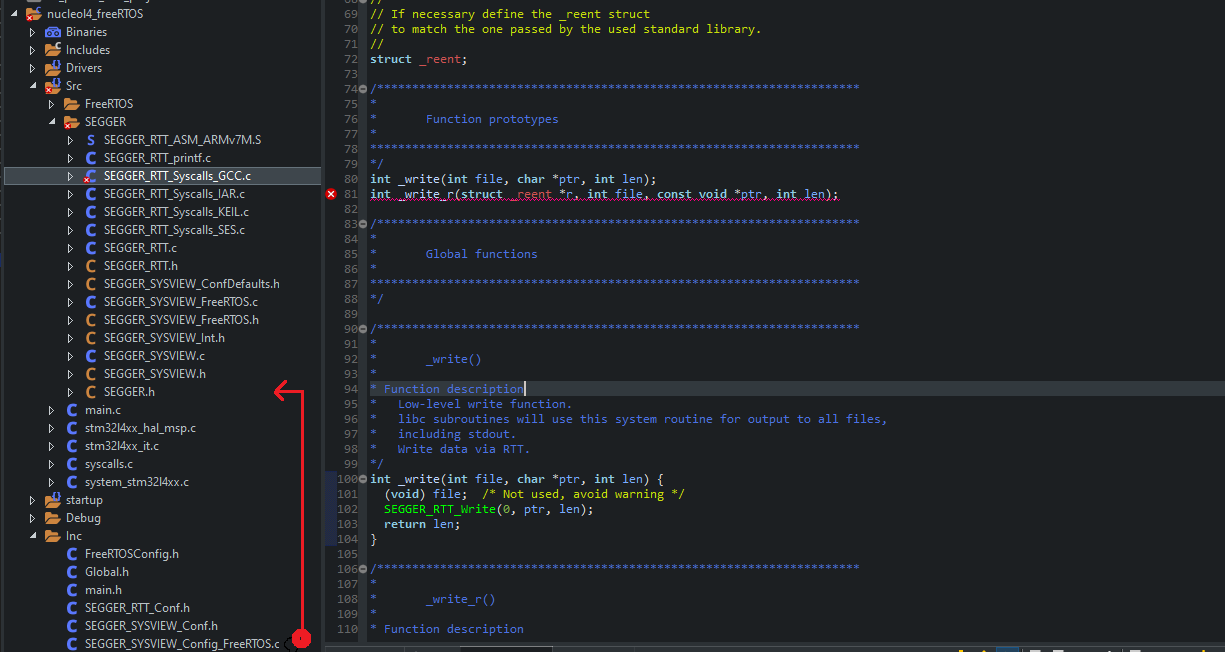This screenshot has width=1225, height=652.
Task: Click the nucleol4_freeRTOS project icon
Action: pyautogui.click(x=34, y=14)
